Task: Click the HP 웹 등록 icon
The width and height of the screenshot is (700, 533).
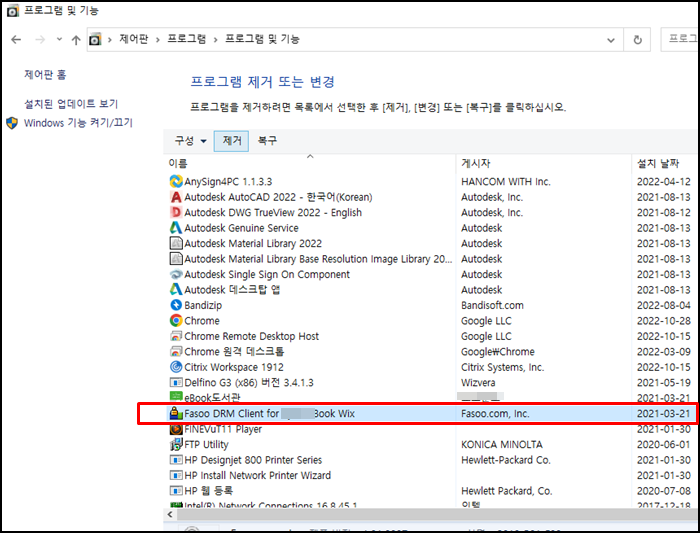Action: click(176, 491)
